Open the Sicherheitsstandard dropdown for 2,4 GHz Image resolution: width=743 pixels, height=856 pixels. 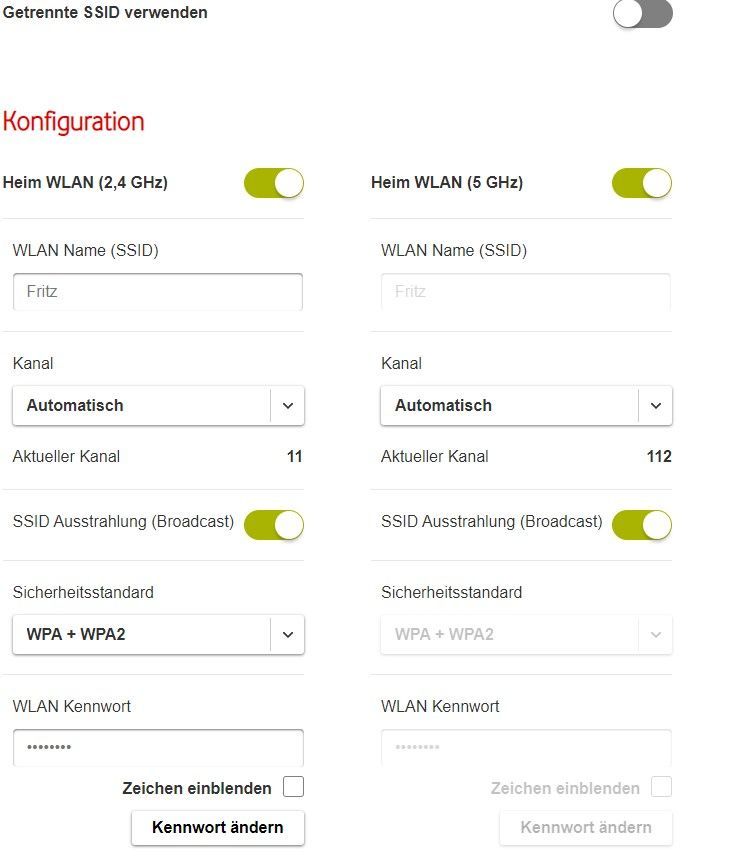pyautogui.click(x=157, y=634)
